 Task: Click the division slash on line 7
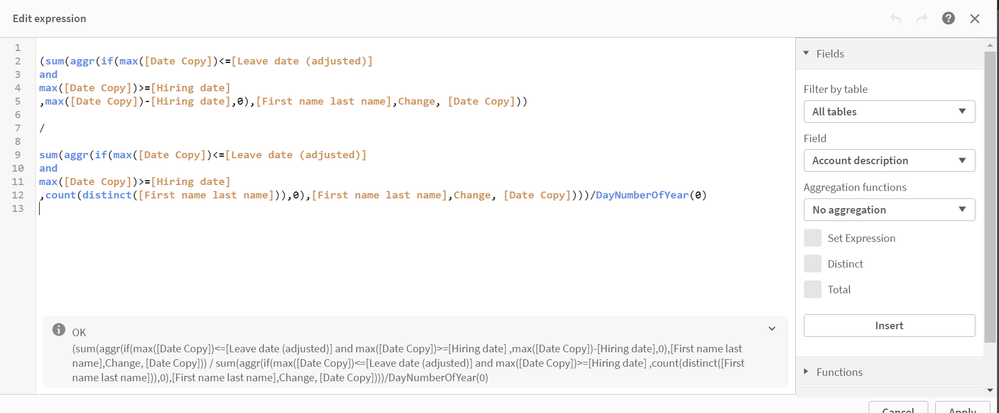pos(42,128)
